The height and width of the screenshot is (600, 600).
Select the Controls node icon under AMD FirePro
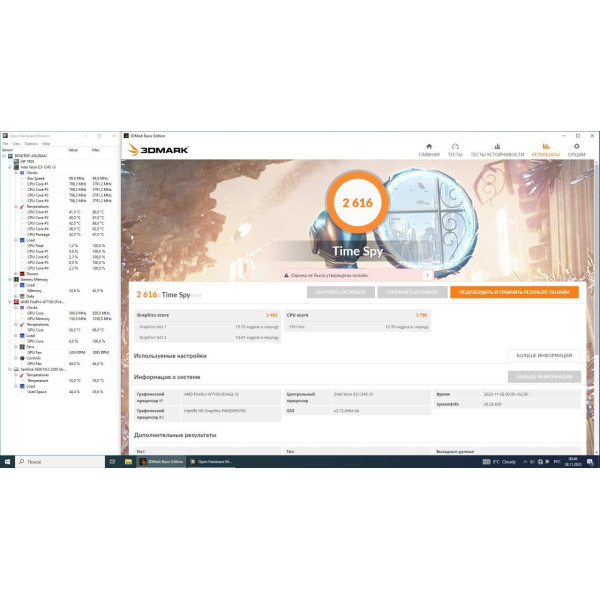(22, 358)
